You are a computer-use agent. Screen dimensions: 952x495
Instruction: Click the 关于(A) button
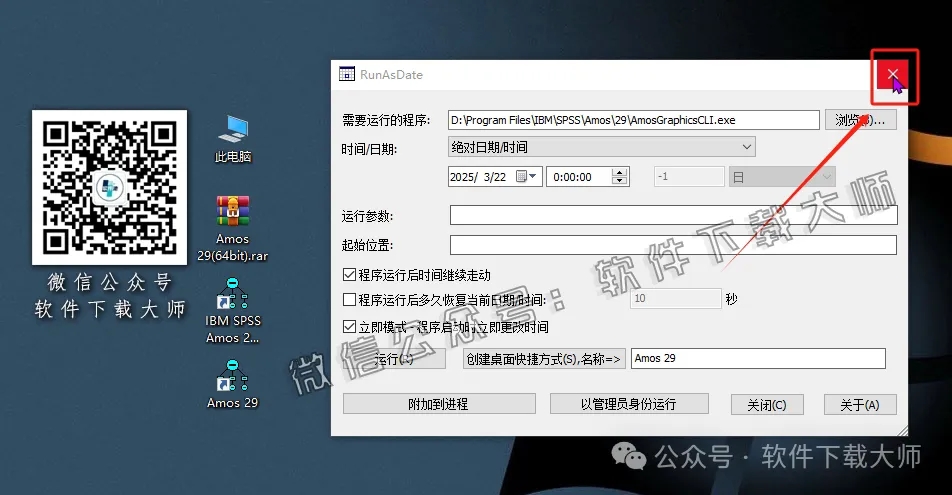tap(860, 405)
